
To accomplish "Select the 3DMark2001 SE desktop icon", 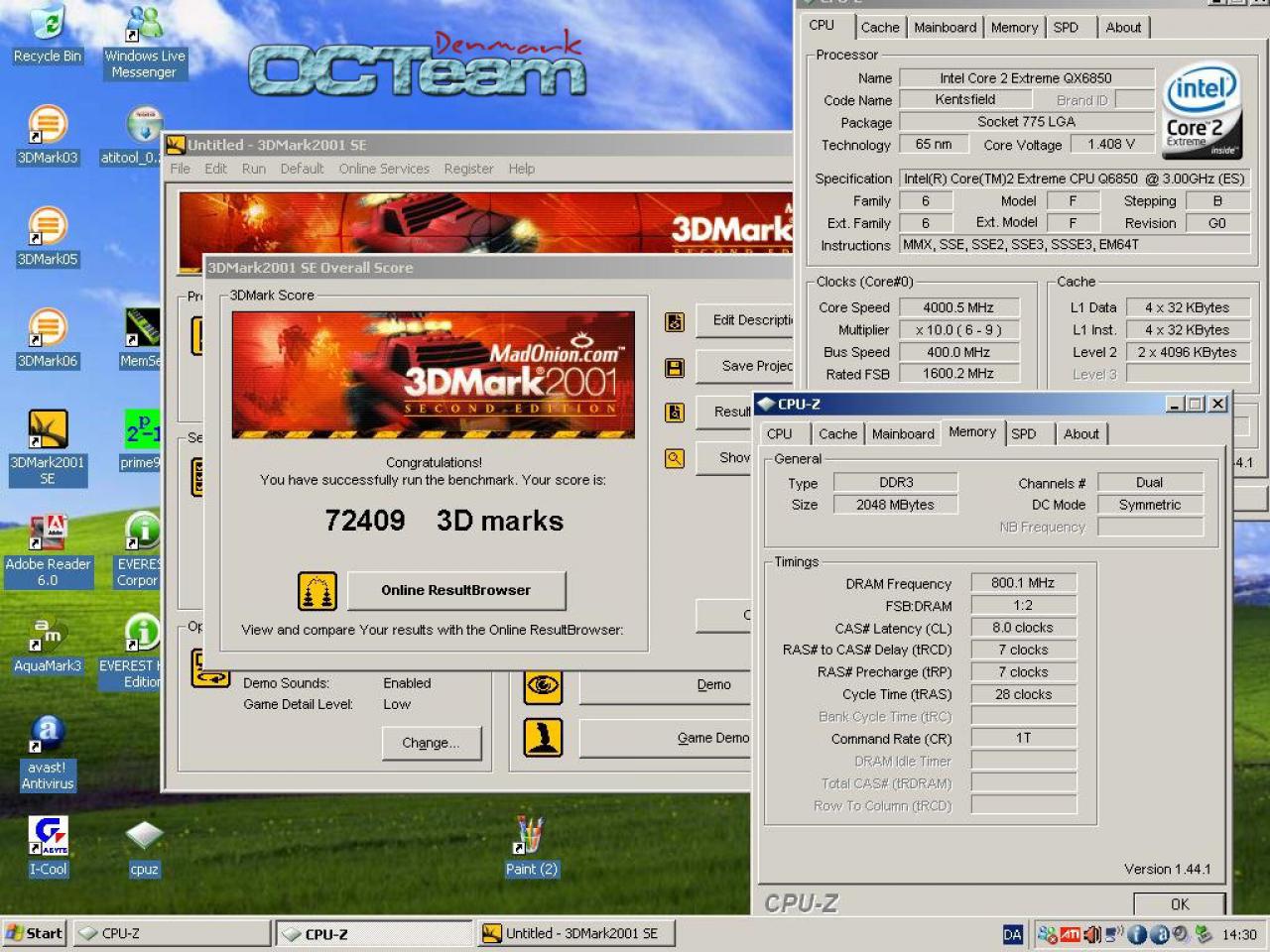I will (47, 447).
